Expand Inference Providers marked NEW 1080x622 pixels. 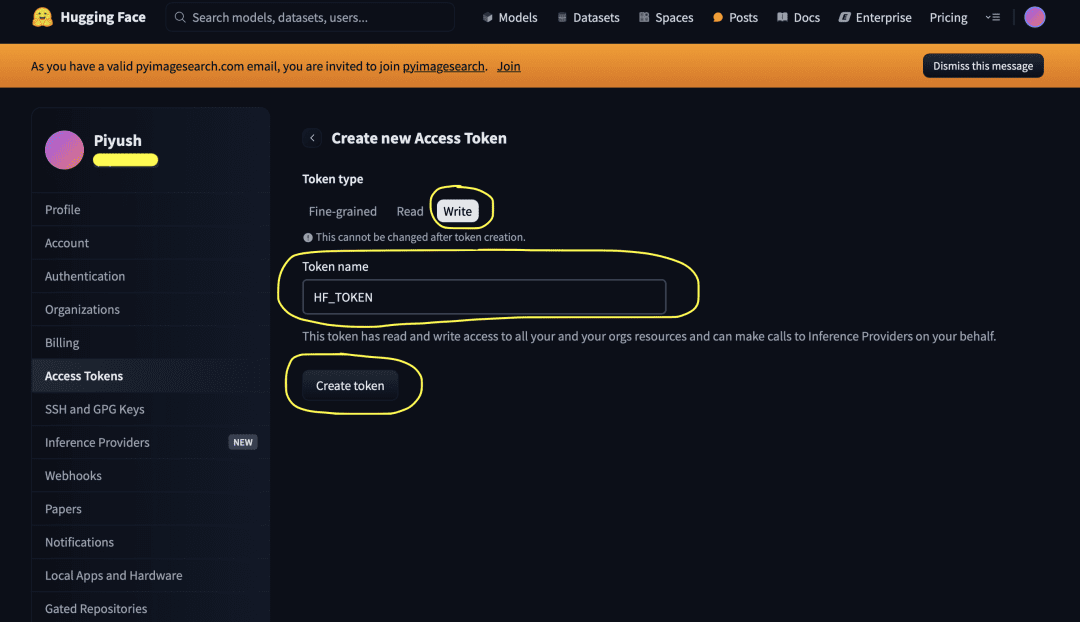tap(97, 442)
